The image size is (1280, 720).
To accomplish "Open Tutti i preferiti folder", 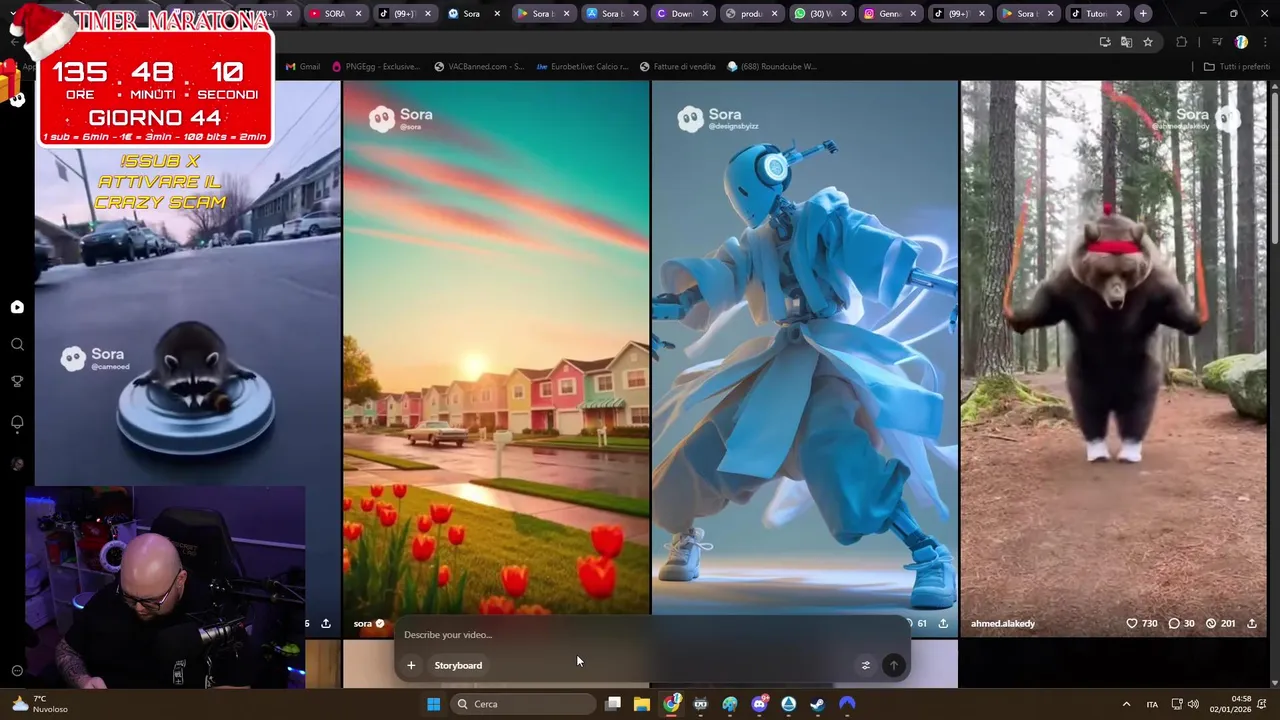I will click(1236, 67).
